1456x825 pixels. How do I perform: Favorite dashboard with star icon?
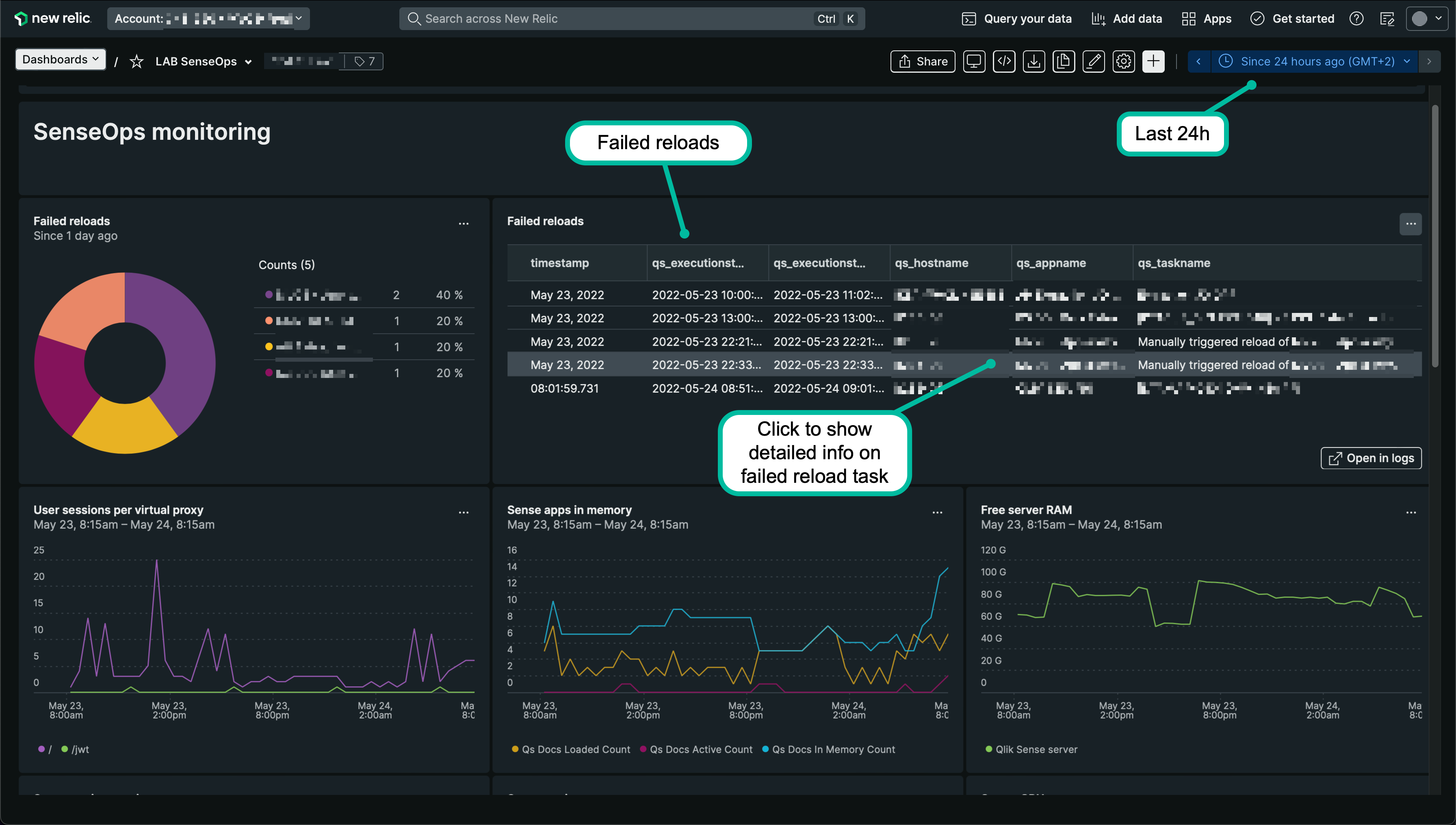(136, 61)
